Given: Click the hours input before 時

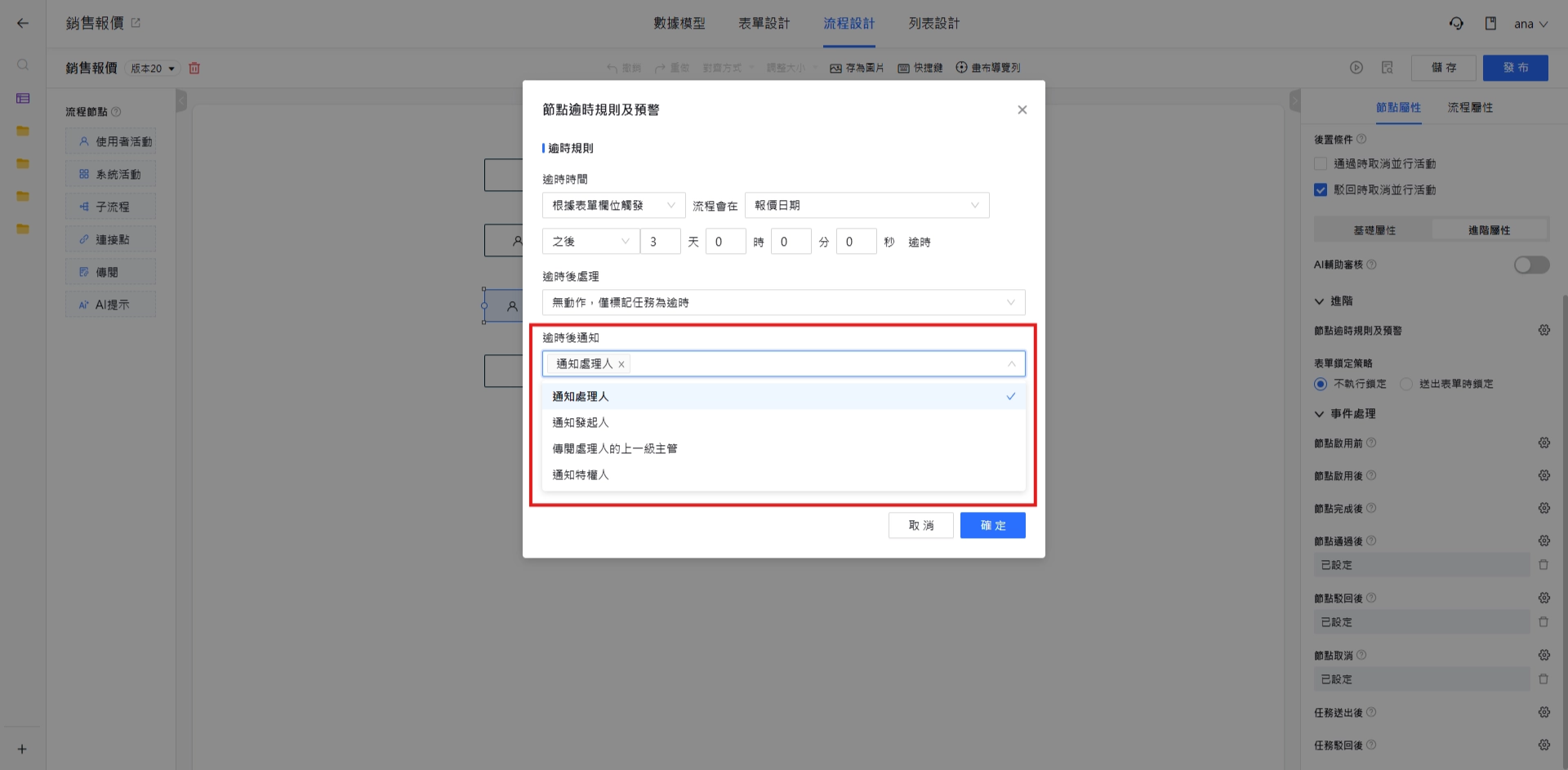Looking at the screenshot, I should [x=726, y=242].
